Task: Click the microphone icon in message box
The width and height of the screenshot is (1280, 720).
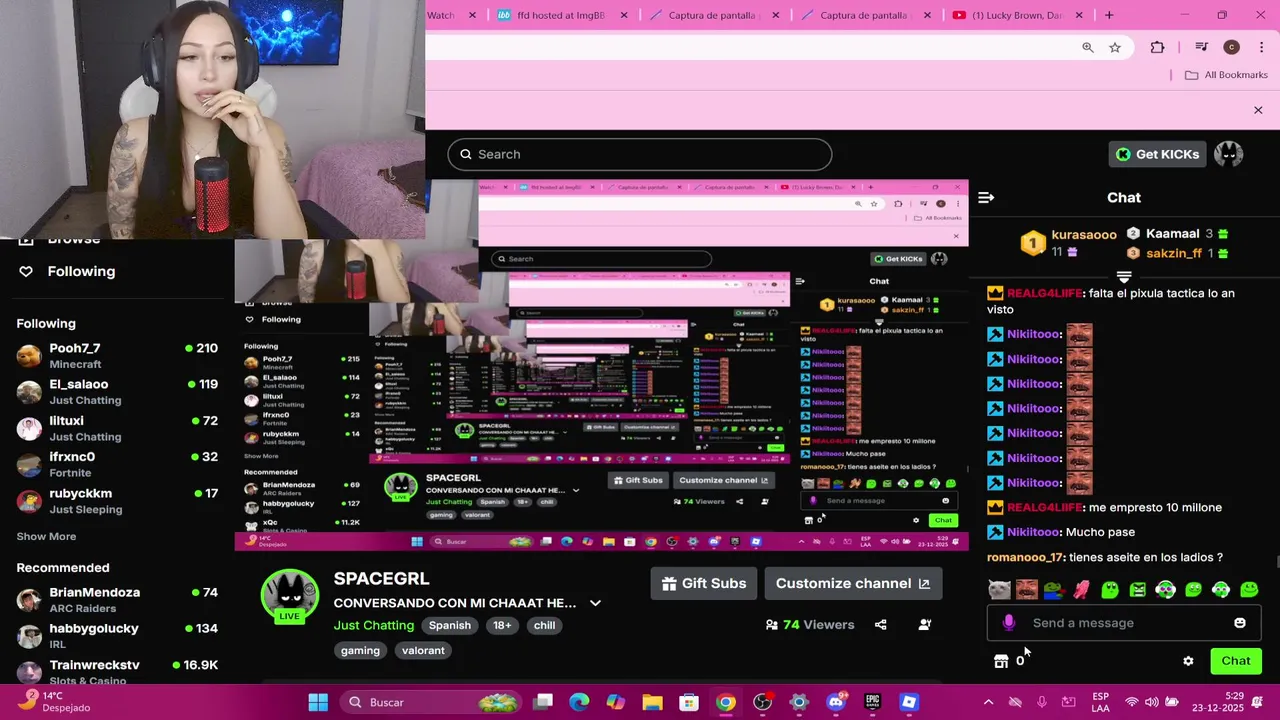Action: pyautogui.click(x=1008, y=623)
